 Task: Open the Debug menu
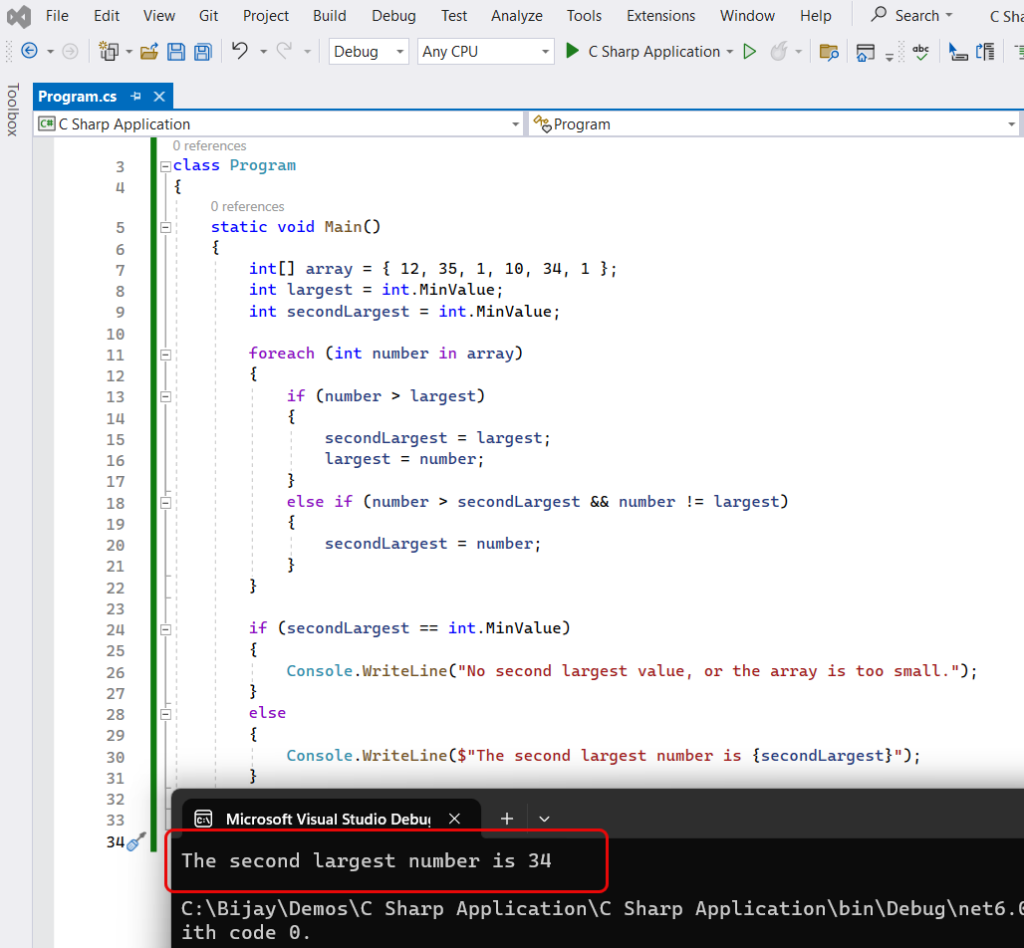tap(393, 16)
